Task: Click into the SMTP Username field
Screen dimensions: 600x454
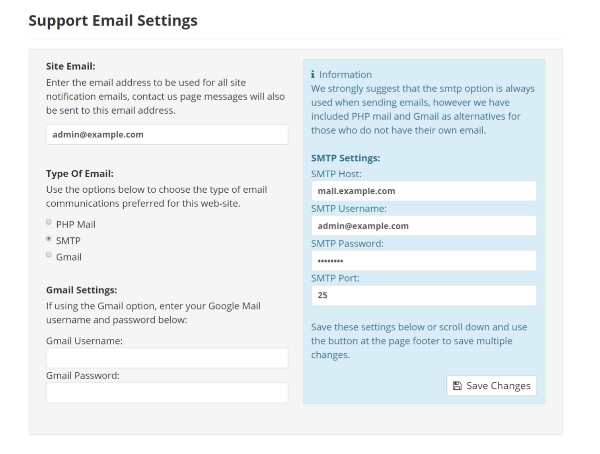Action: [424, 226]
